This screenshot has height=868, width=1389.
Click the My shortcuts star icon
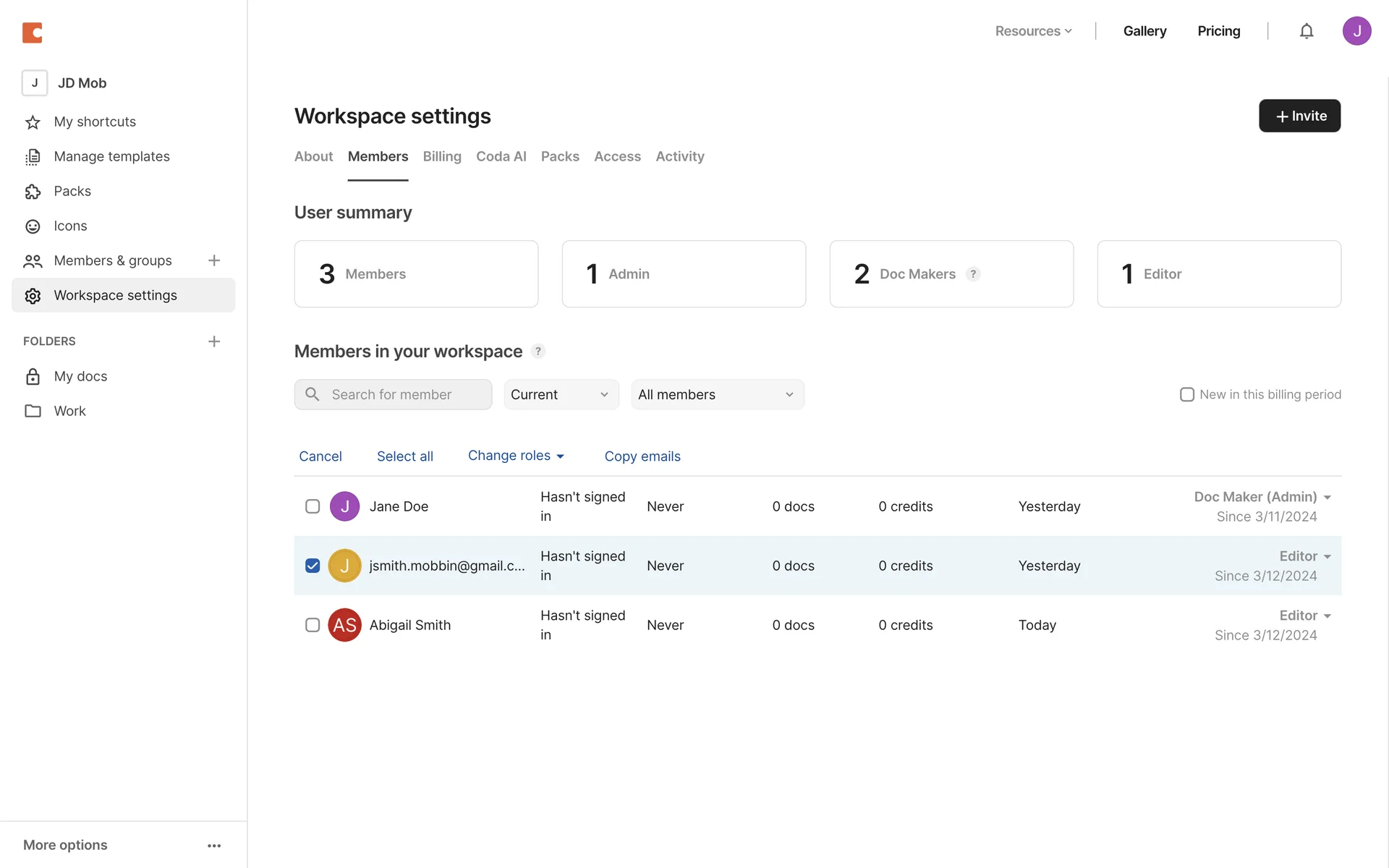(x=33, y=122)
